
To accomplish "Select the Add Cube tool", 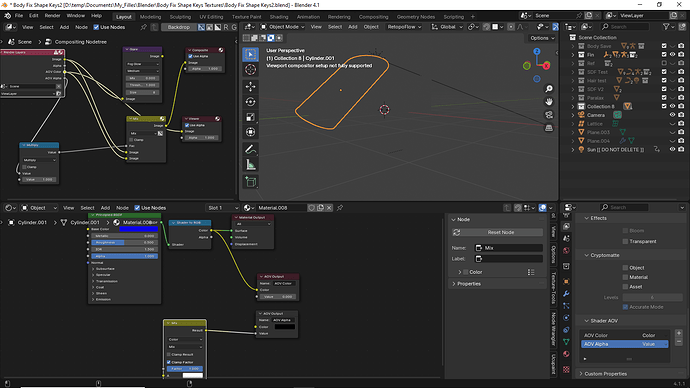I will point(250,182).
